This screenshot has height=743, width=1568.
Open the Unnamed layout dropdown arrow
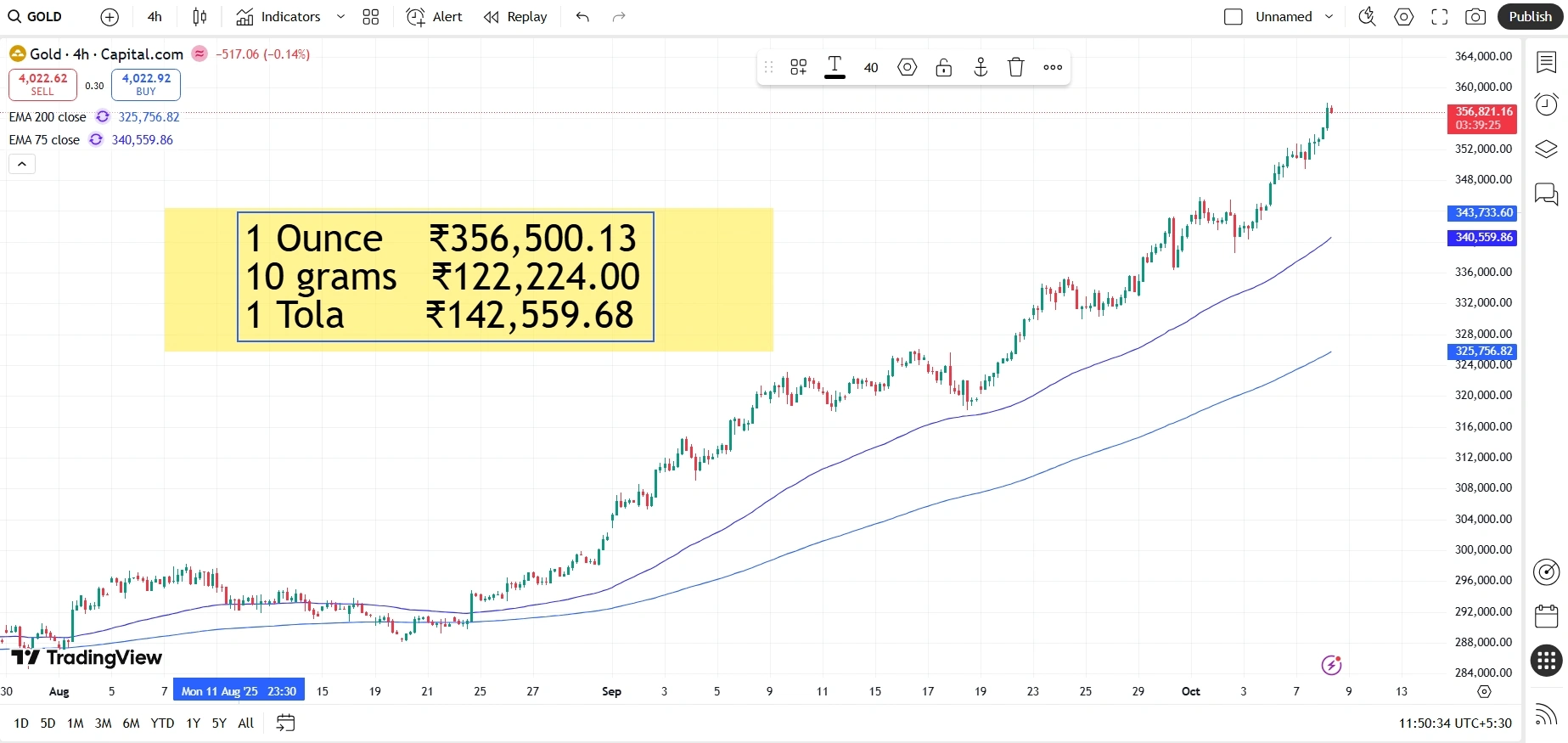pos(1329,17)
